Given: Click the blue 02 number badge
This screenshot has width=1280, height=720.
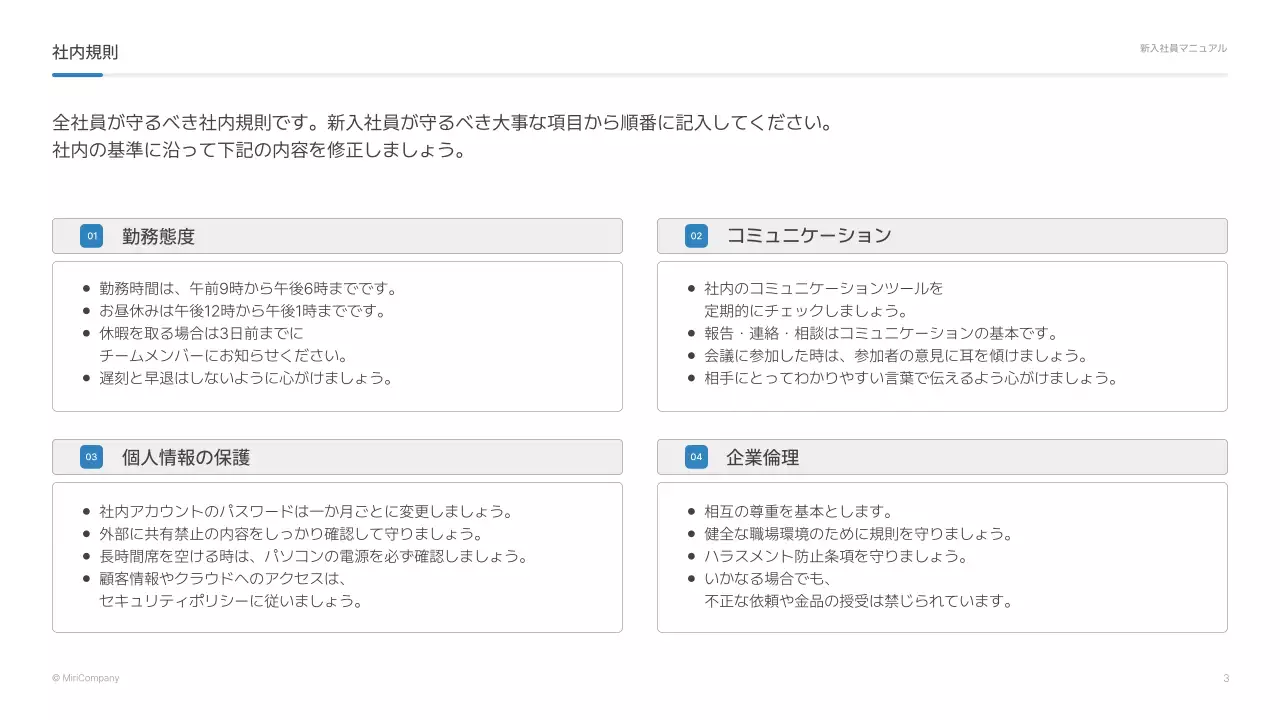Looking at the screenshot, I should tap(696, 236).
